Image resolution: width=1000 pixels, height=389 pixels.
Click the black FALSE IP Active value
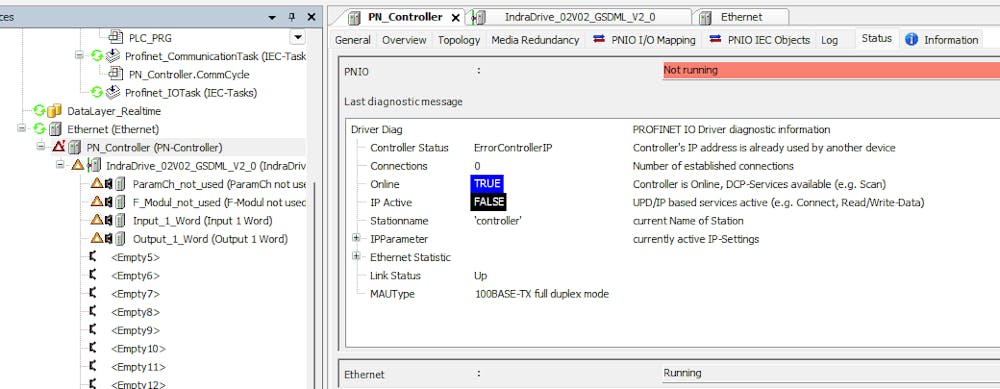[x=489, y=202]
